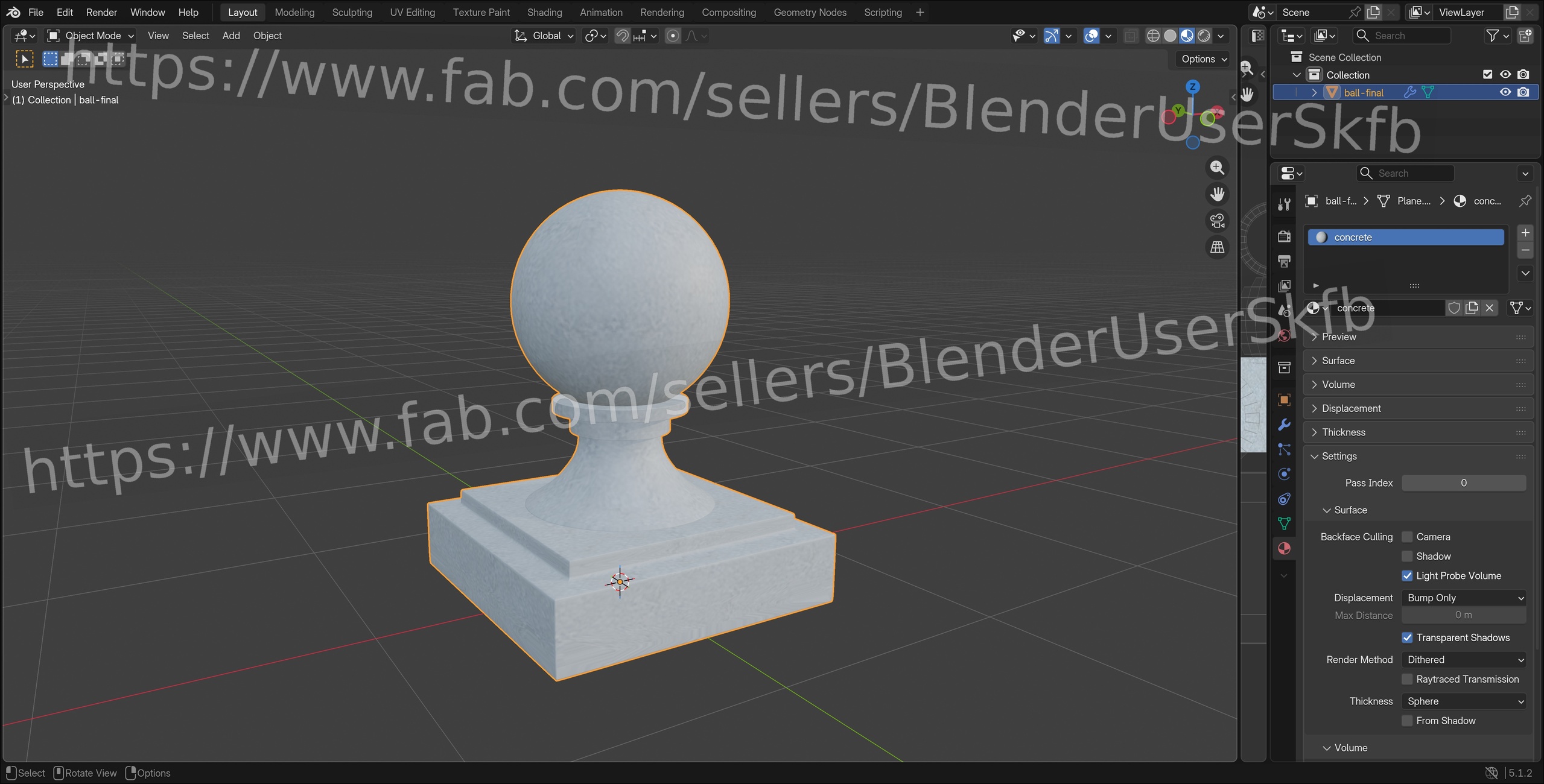Toggle proportional editing

tap(673, 36)
